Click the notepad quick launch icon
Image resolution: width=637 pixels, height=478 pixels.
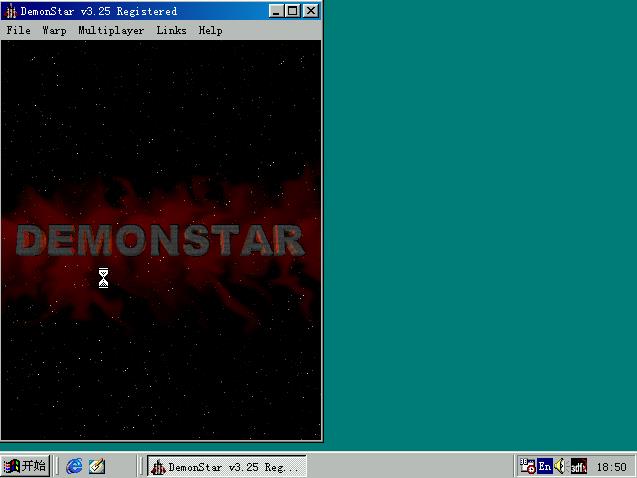tap(97, 466)
